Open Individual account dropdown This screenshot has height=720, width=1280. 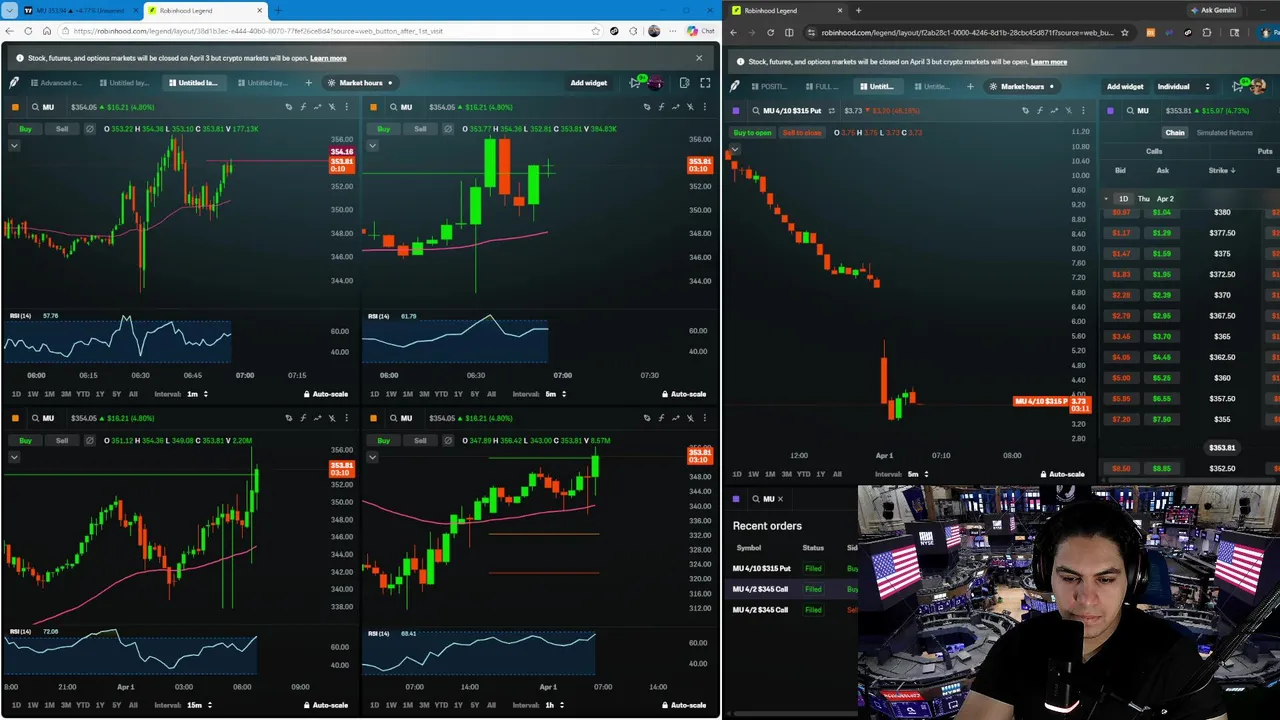click(1184, 87)
